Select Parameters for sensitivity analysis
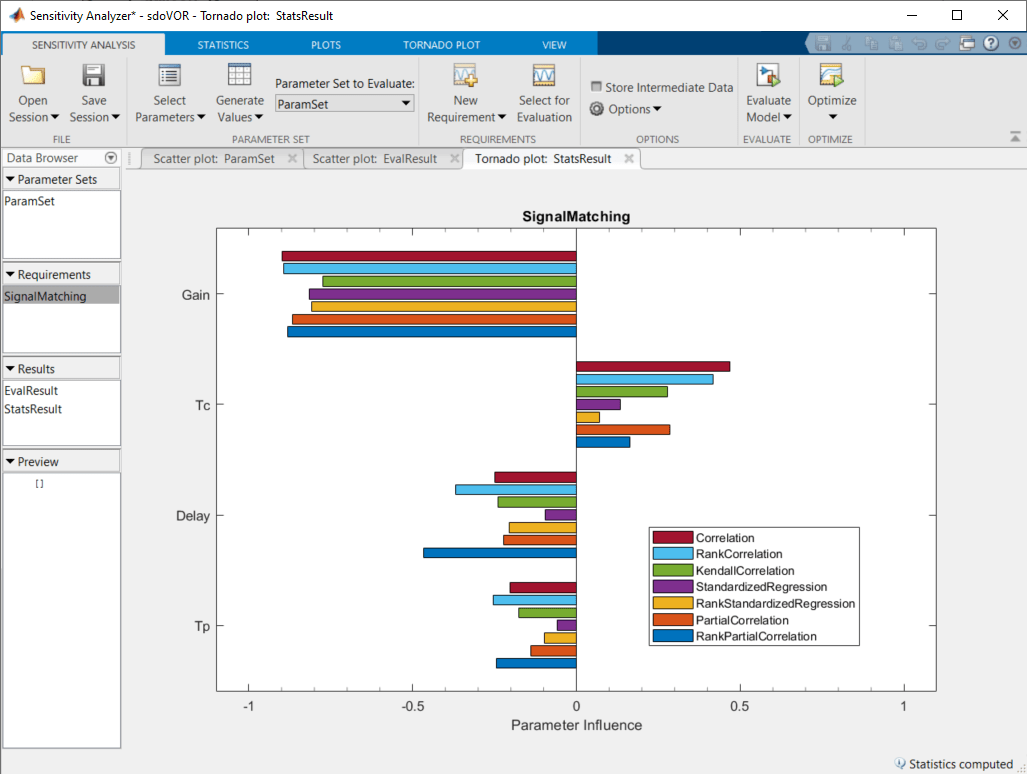The image size is (1027, 774). [x=169, y=95]
